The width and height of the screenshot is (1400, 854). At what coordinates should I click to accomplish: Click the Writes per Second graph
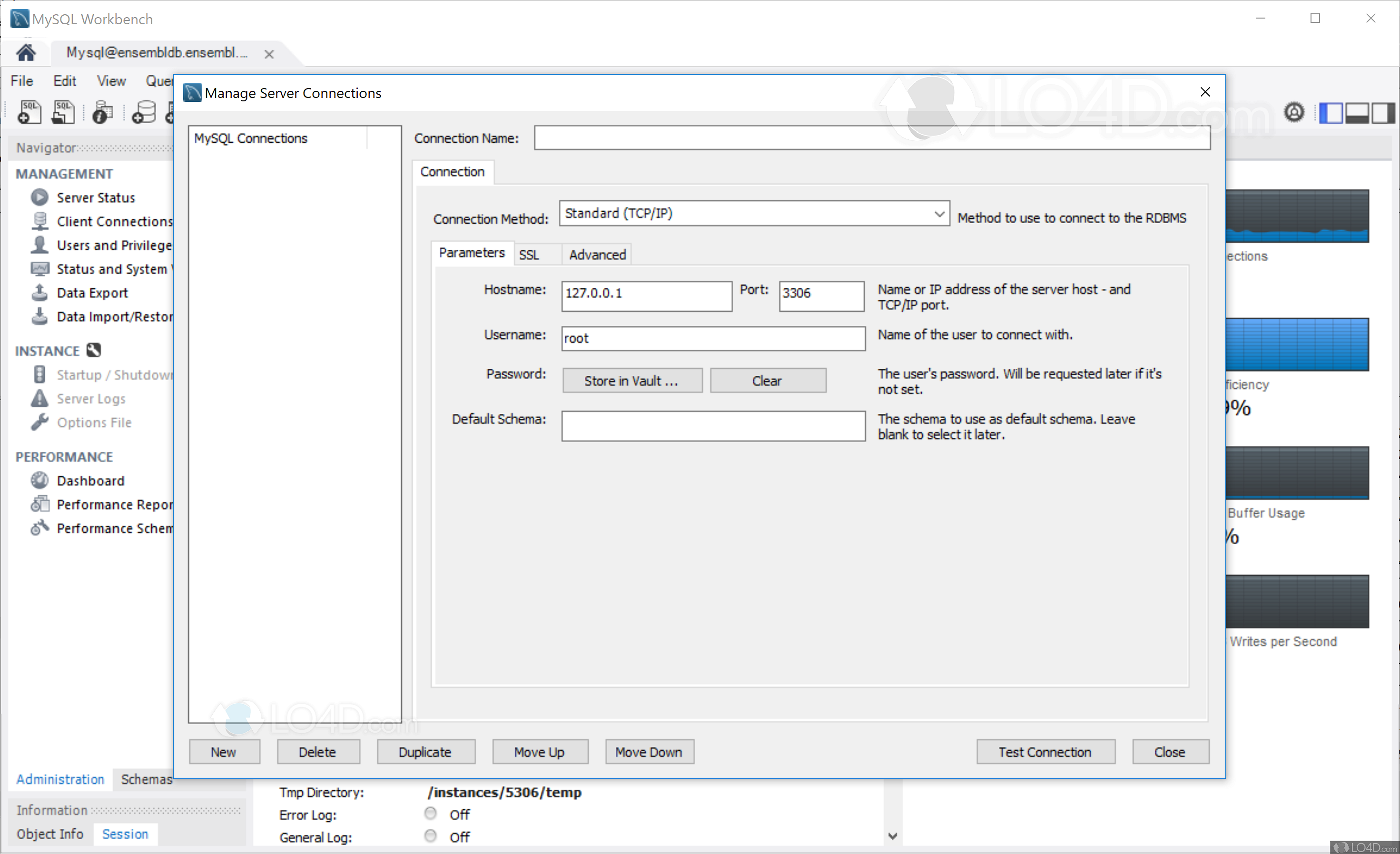pos(1297,602)
